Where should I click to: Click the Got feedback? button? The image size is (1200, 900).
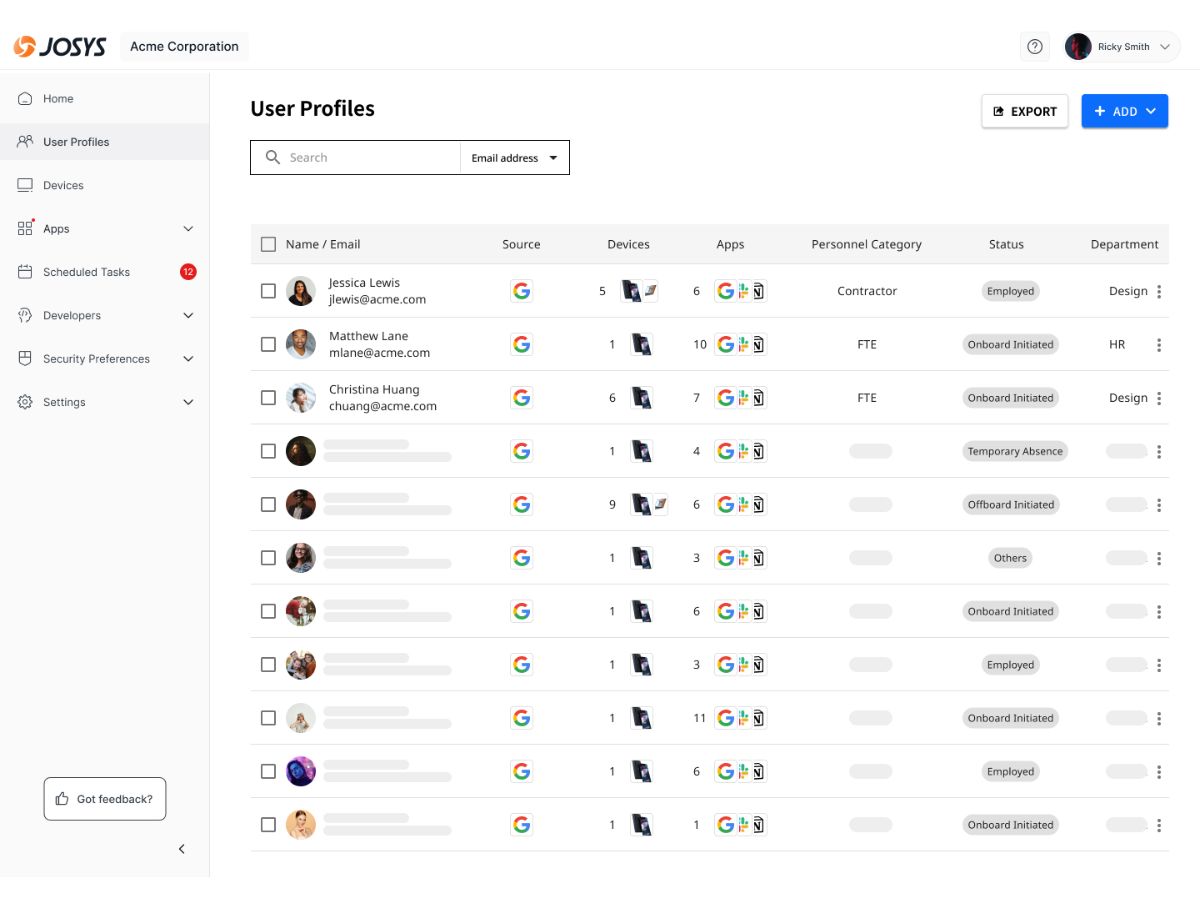(x=105, y=799)
